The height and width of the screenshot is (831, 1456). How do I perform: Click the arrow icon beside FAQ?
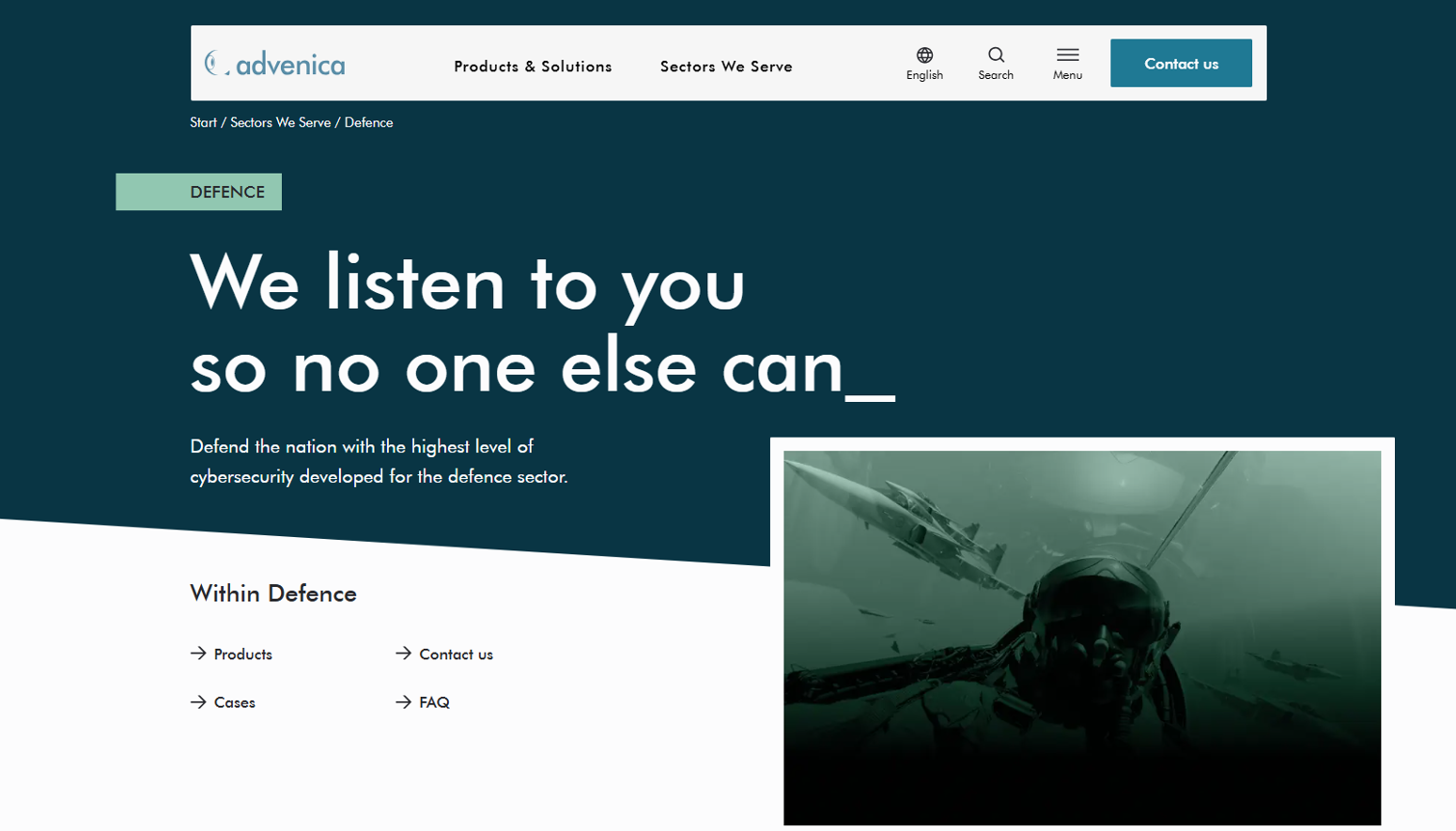(x=403, y=701)
